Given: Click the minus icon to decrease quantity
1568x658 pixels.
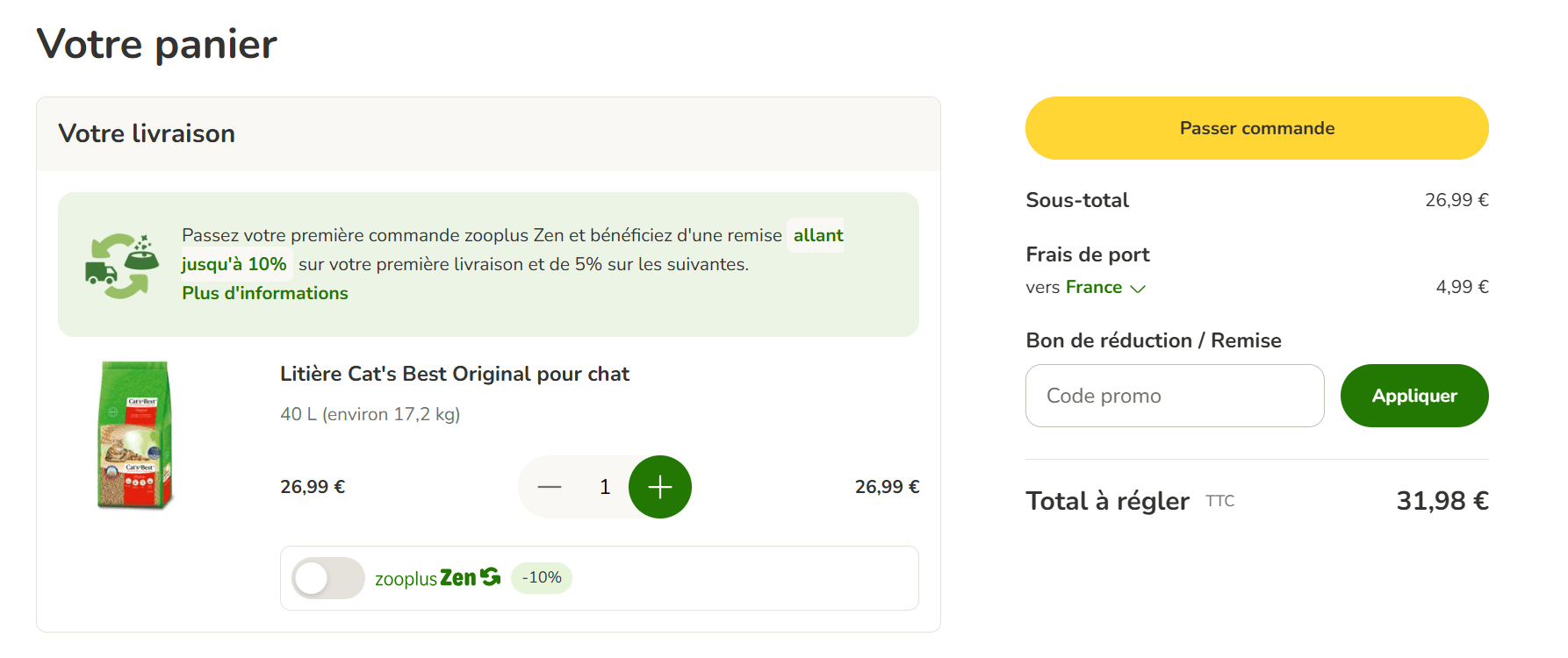Looking at the screenshot, I should coord(550,486).
